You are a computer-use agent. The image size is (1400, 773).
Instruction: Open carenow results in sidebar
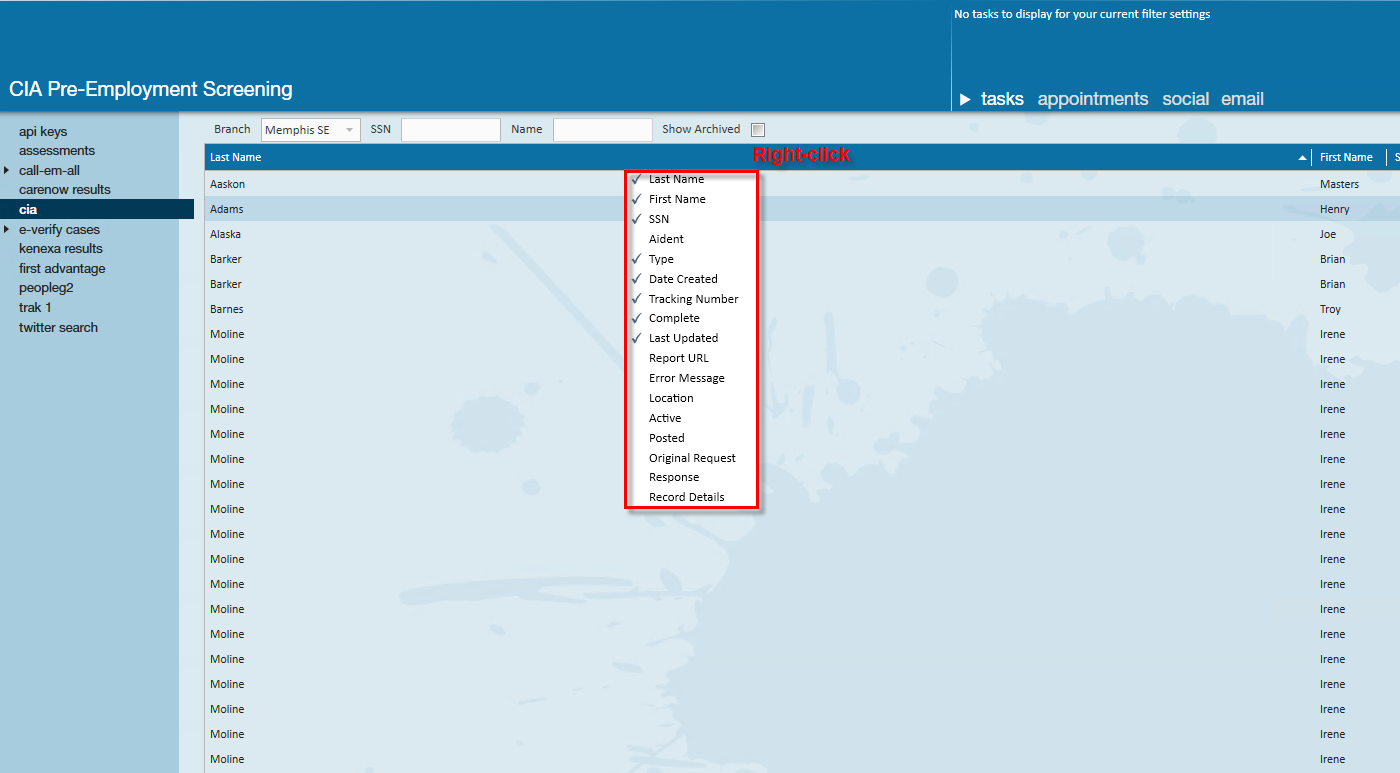tap(65, 189)
